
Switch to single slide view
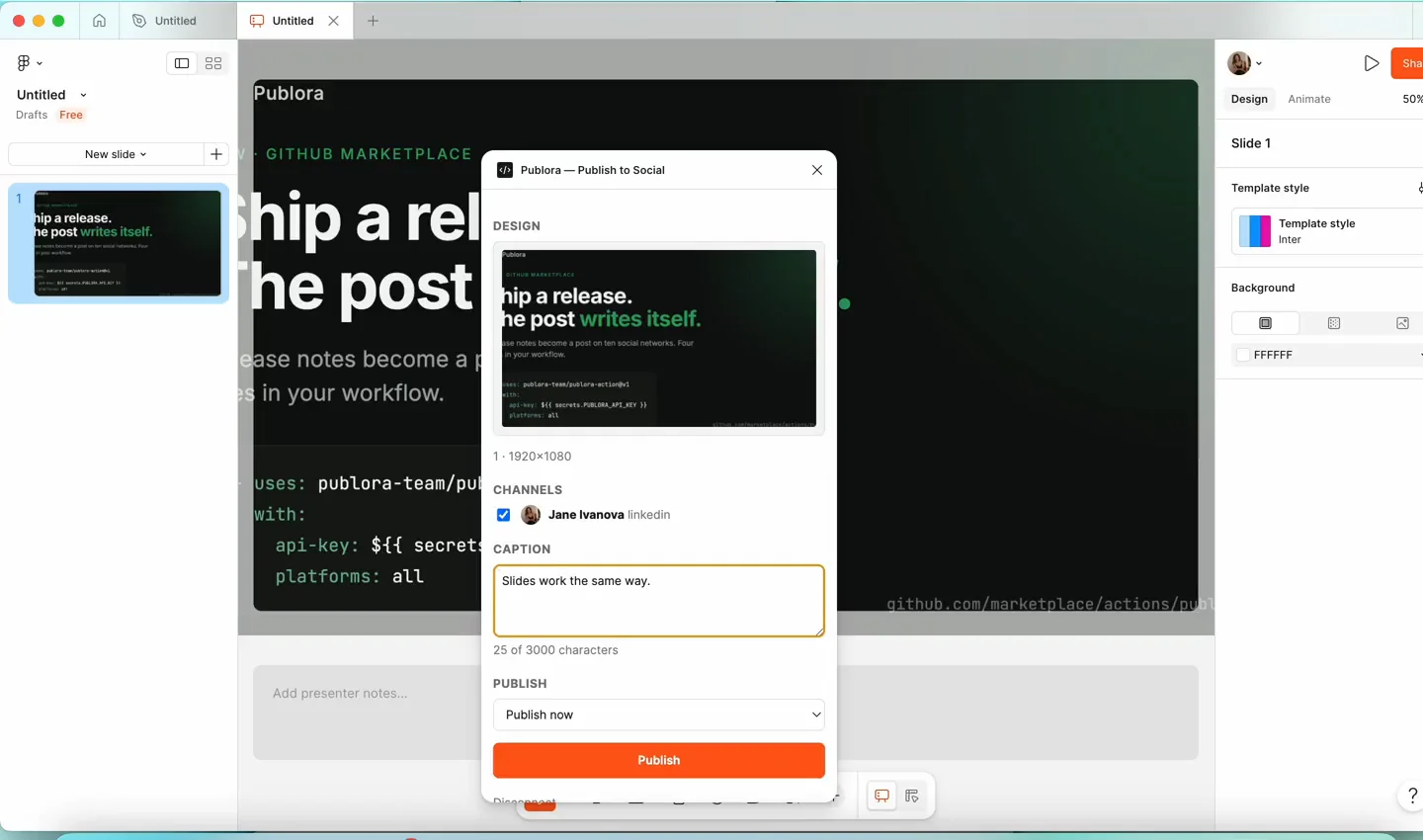click(182, 63)
